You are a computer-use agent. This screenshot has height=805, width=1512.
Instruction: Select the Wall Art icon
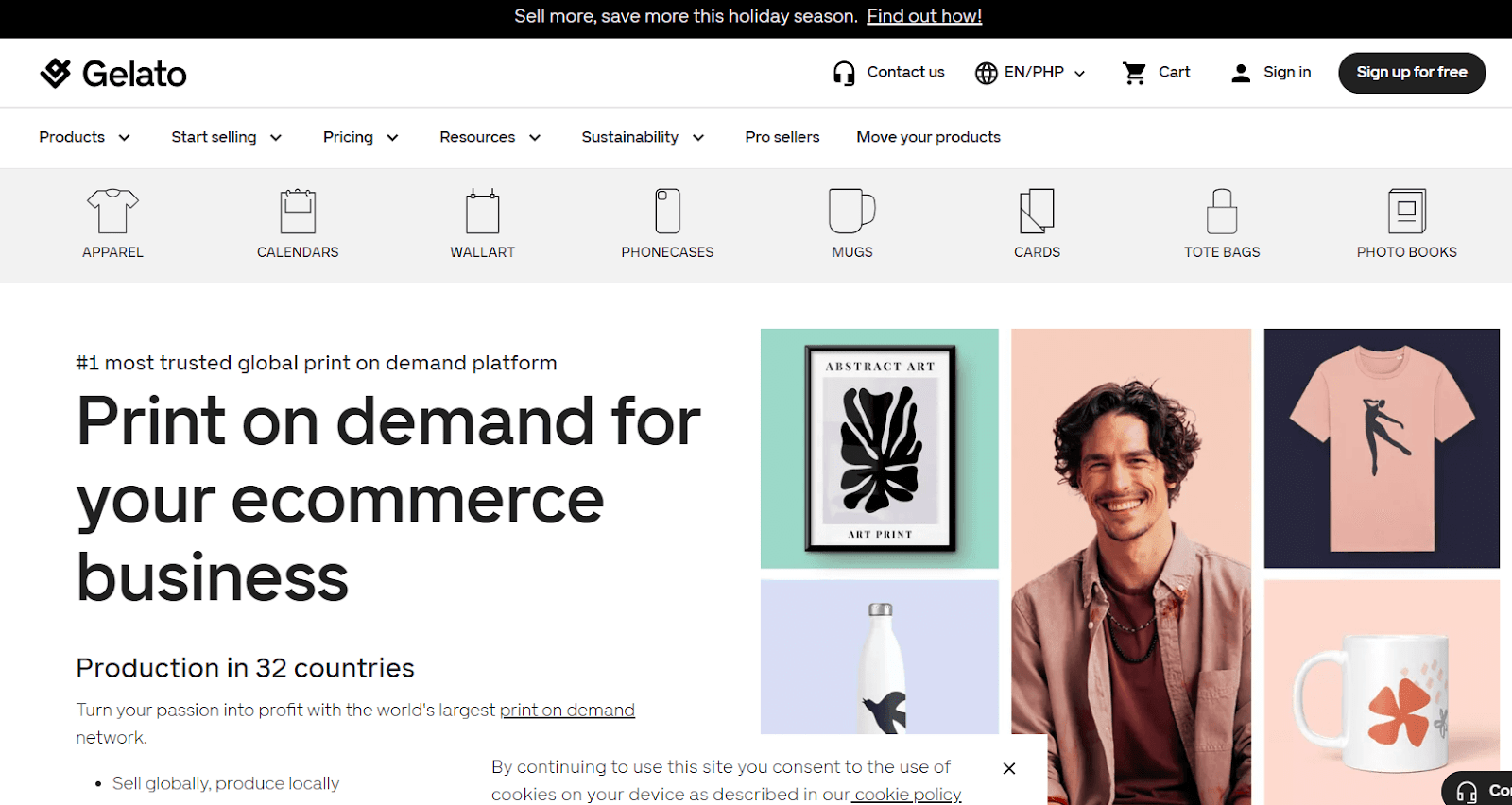(482, 211)
